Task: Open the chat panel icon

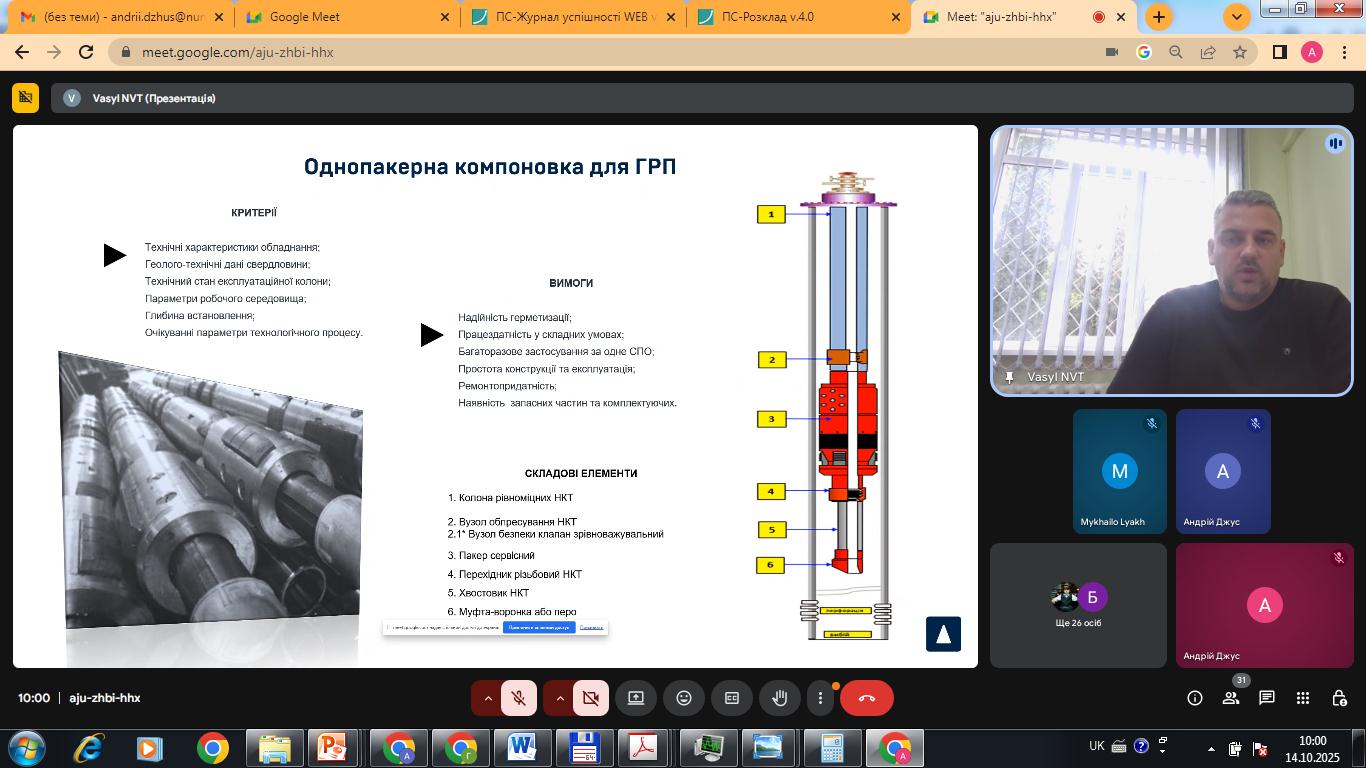Action: 1267,698
